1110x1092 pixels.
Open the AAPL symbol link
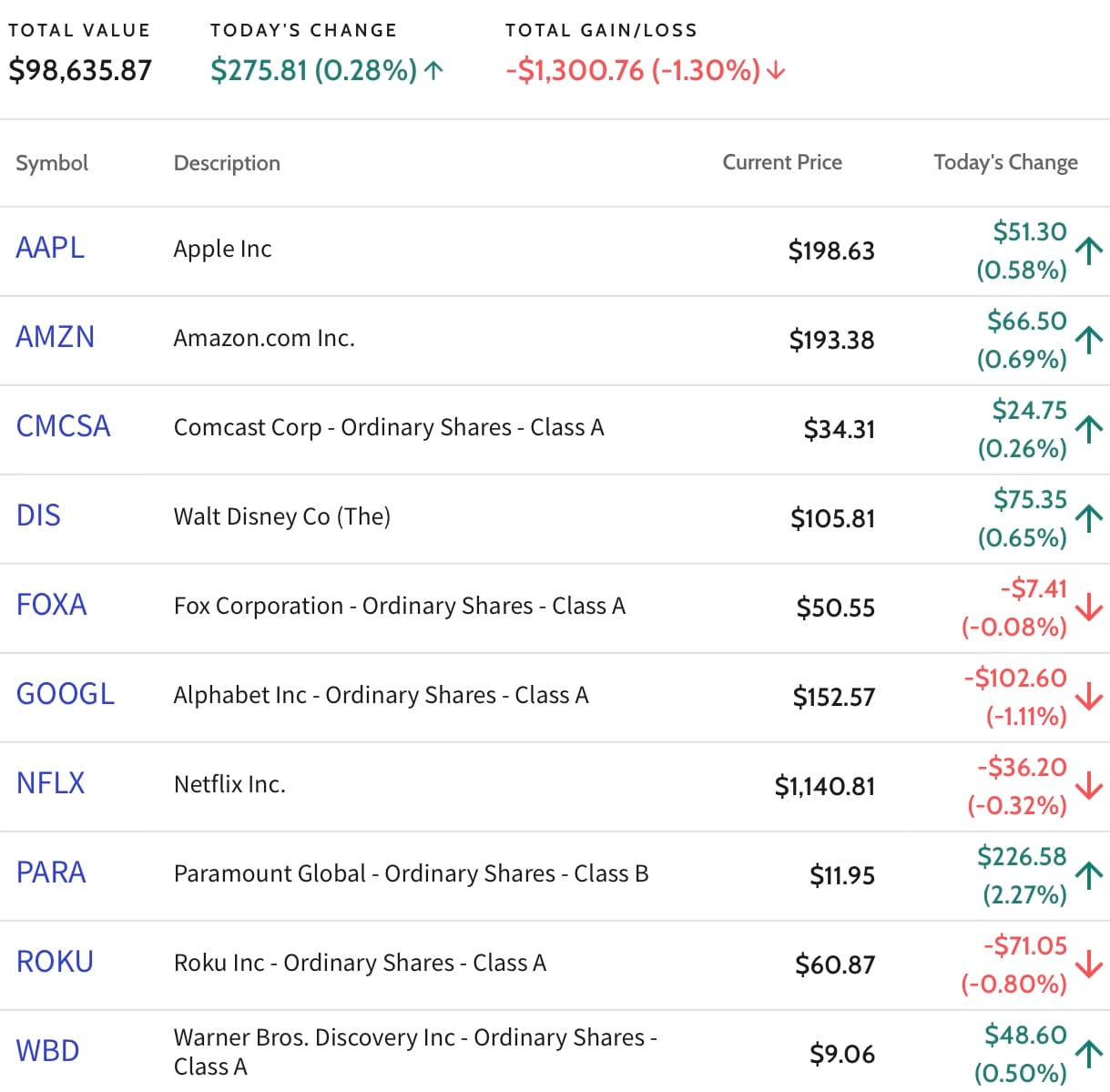pyautogui.click(x=50, y=248)
